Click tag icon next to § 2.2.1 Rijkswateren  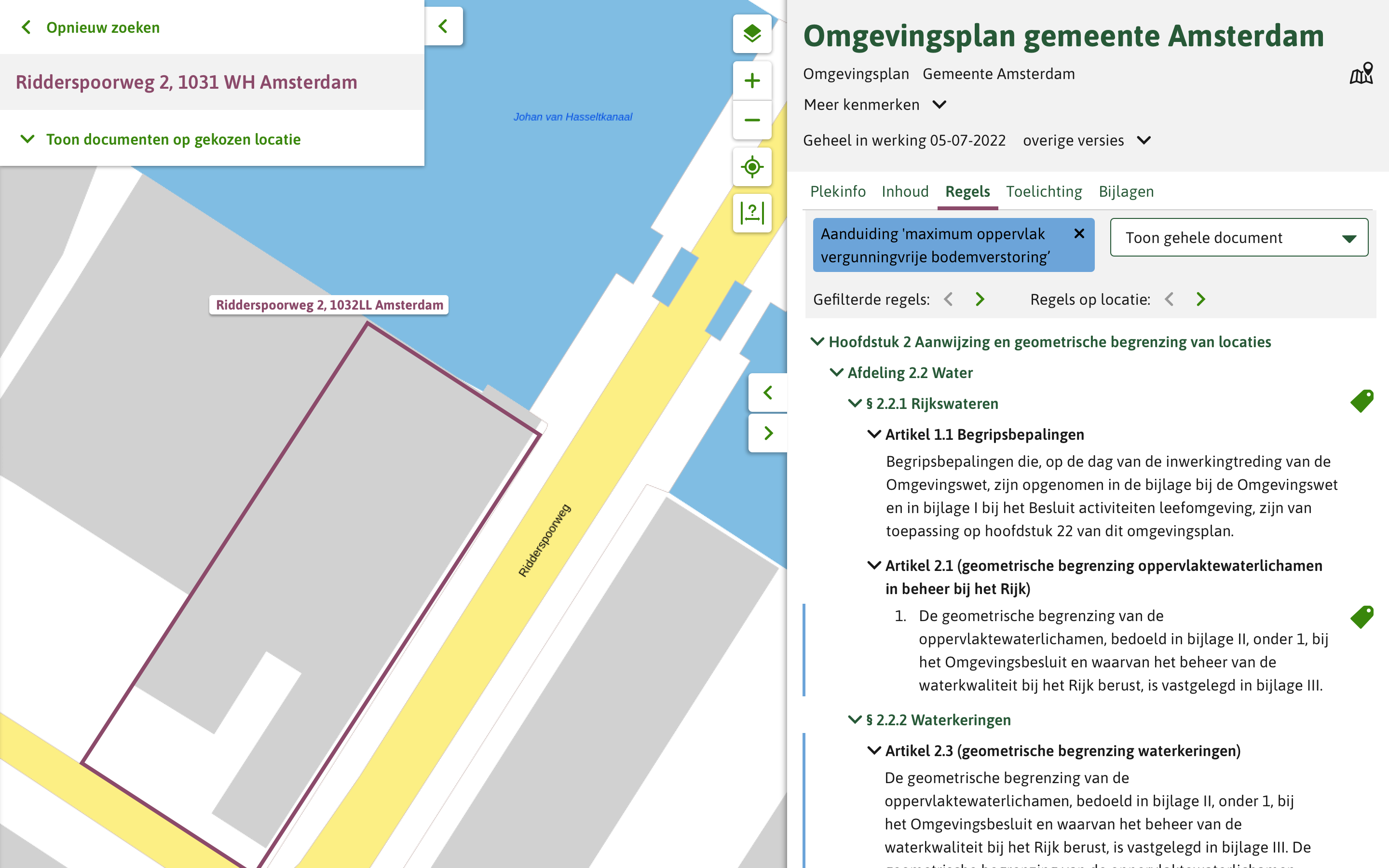(1362, 401)
